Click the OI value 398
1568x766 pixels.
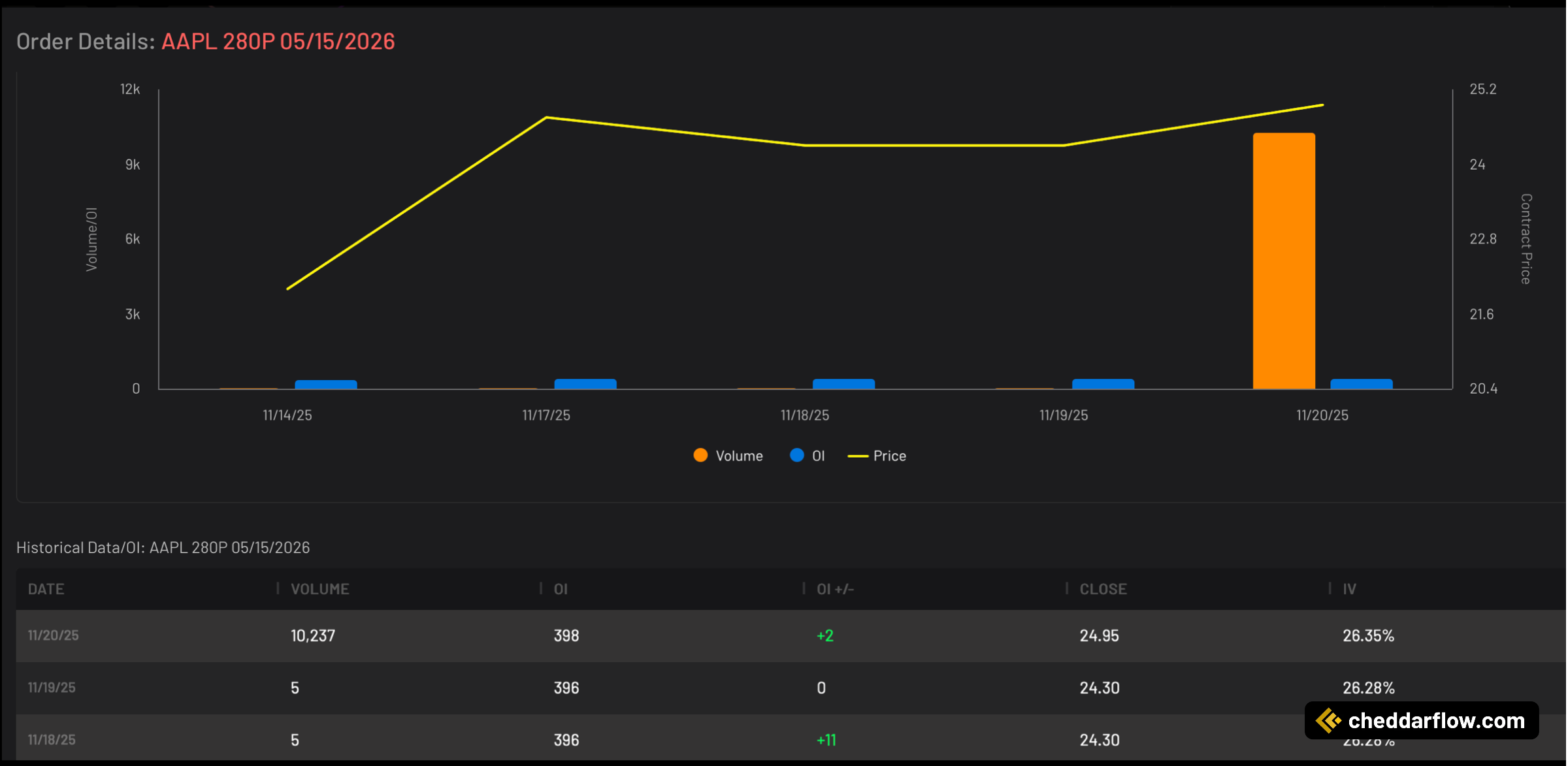click(566, 635)
